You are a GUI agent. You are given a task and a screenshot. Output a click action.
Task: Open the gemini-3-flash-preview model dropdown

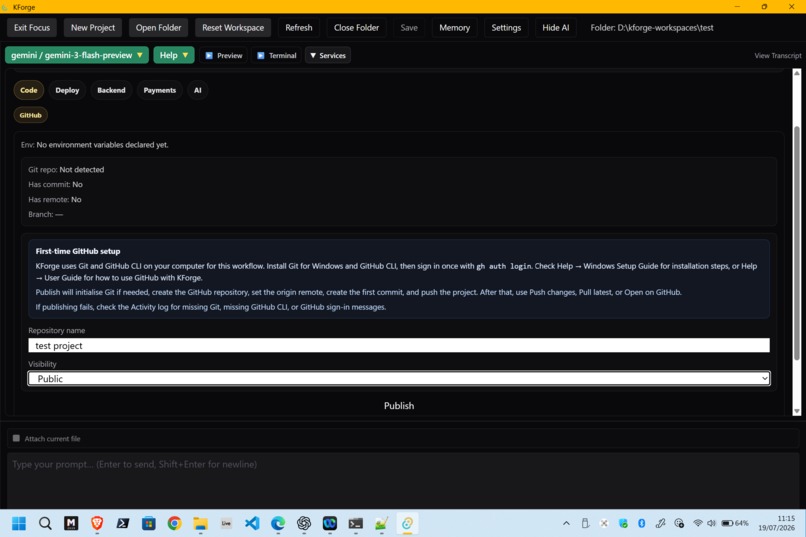tap(77, 55)
